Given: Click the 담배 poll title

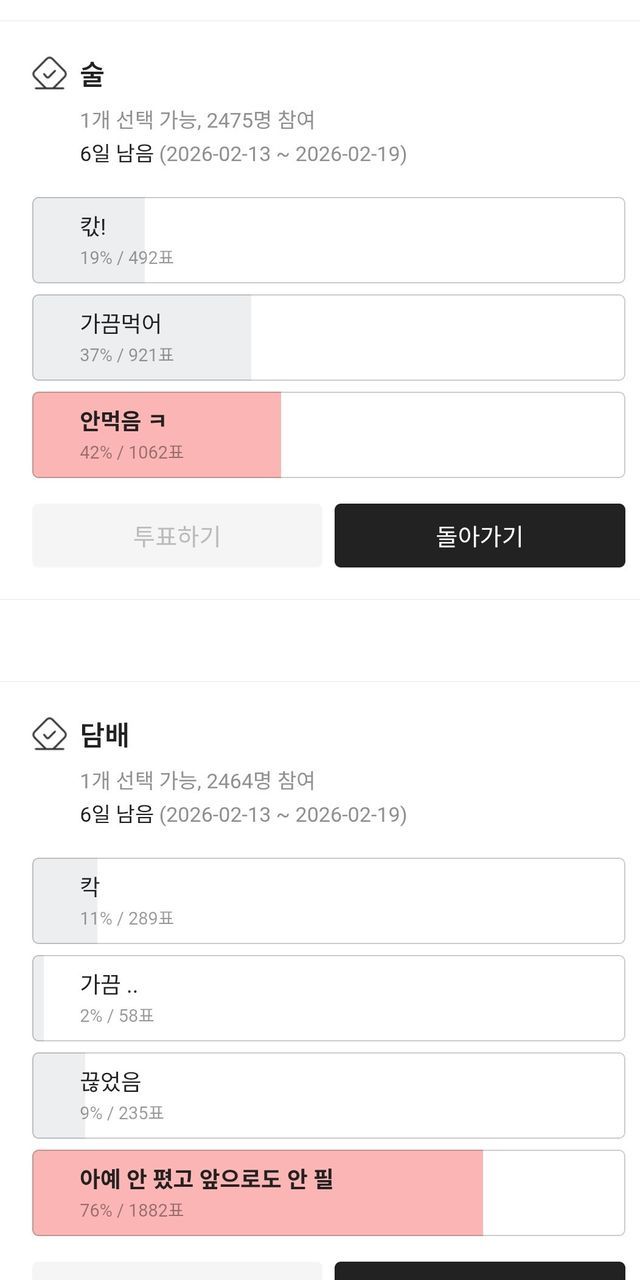Looking at the screenshot, I should pyautogui.click(x=104, y=735).
